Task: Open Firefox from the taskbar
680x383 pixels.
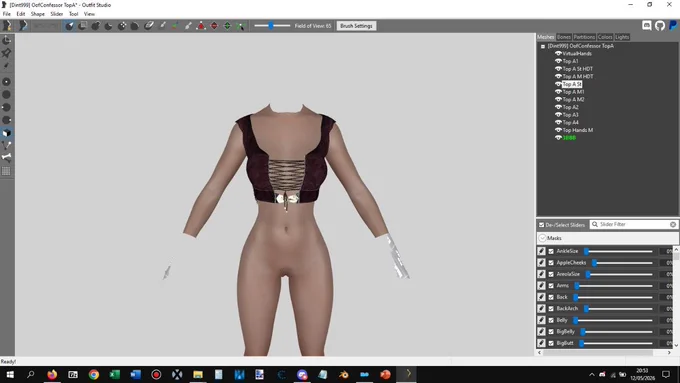Action: [52, 374]
